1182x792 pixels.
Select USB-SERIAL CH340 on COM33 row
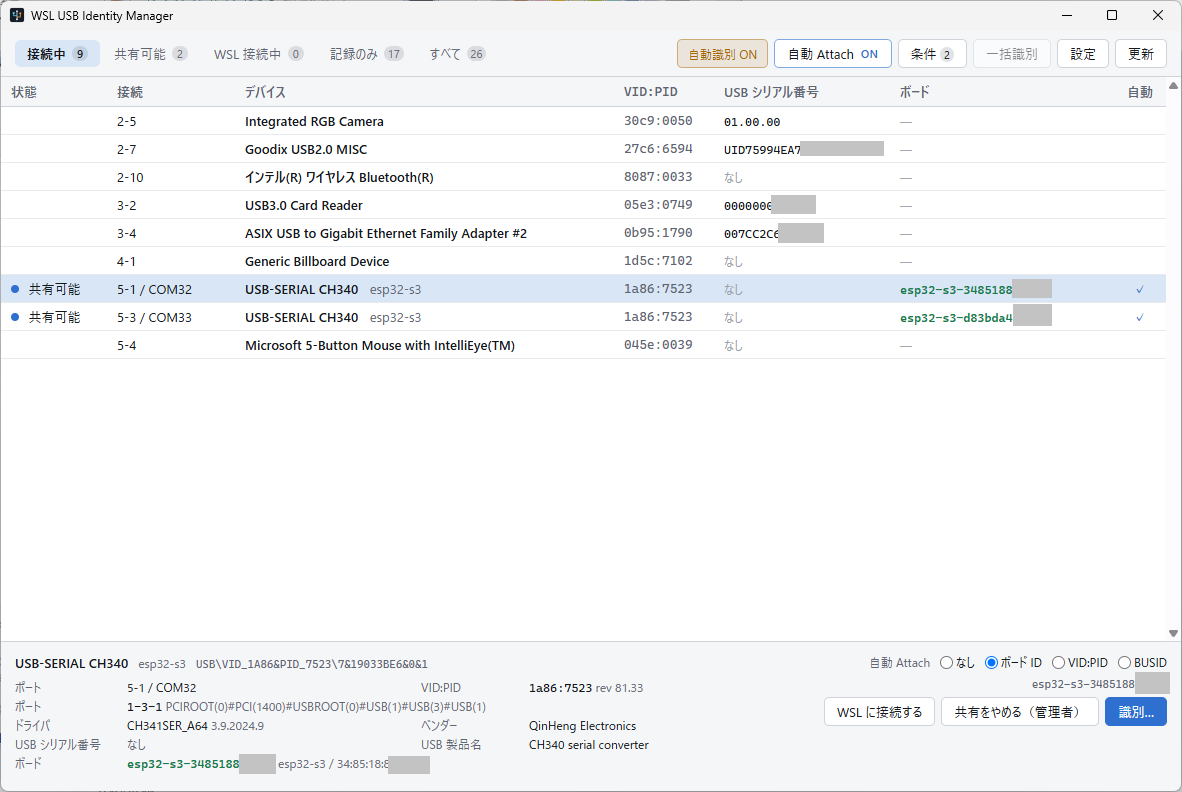point(583,317)
